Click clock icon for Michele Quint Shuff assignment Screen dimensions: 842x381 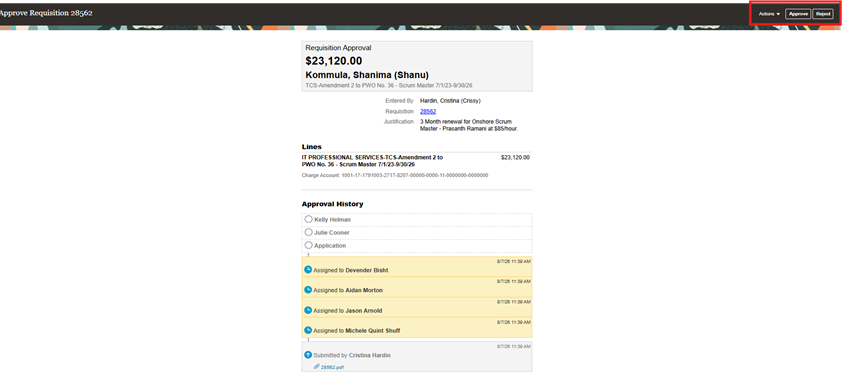308,331
